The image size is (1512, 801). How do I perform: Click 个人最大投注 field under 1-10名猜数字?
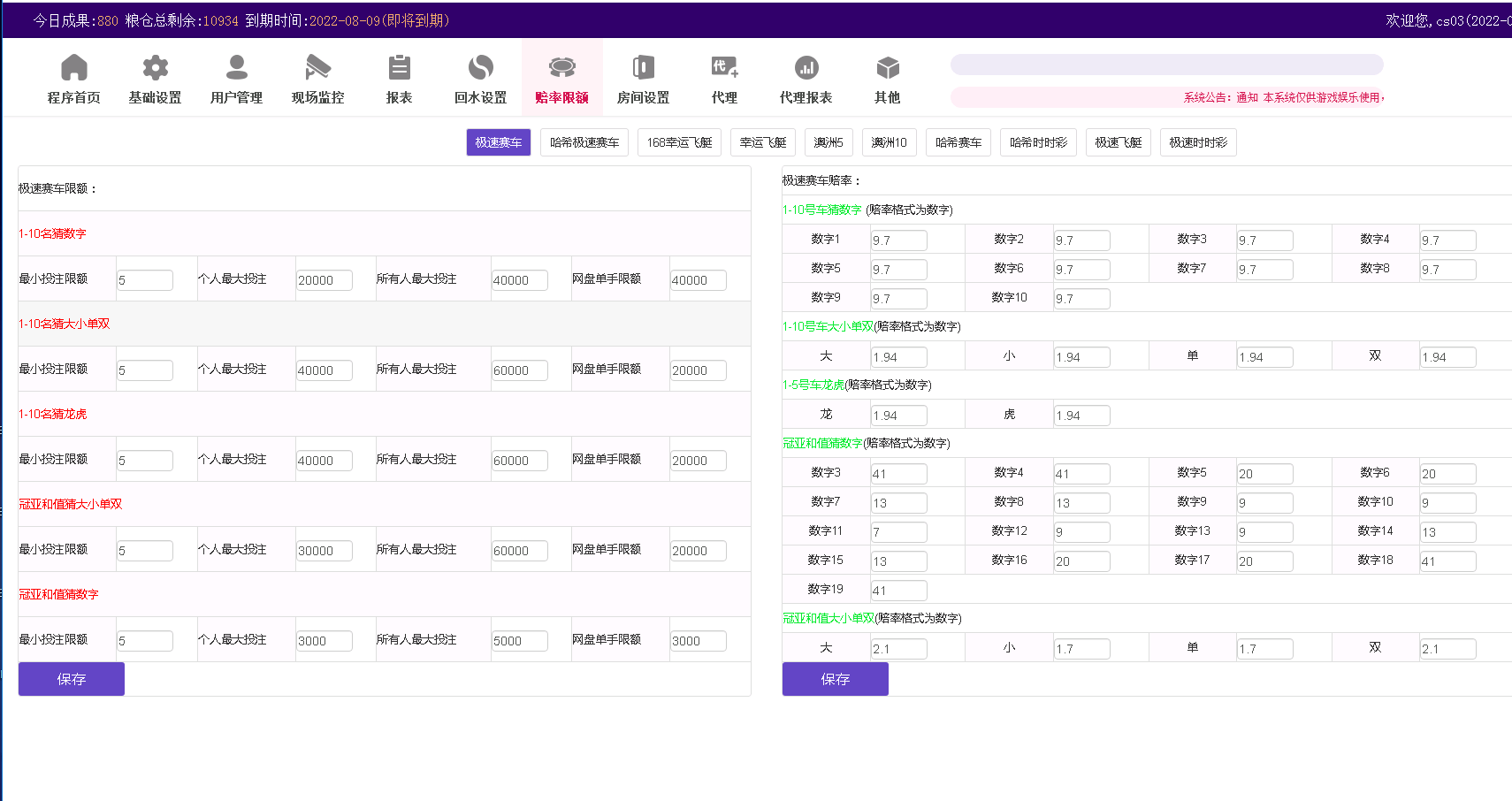click(x=324, y=280)
